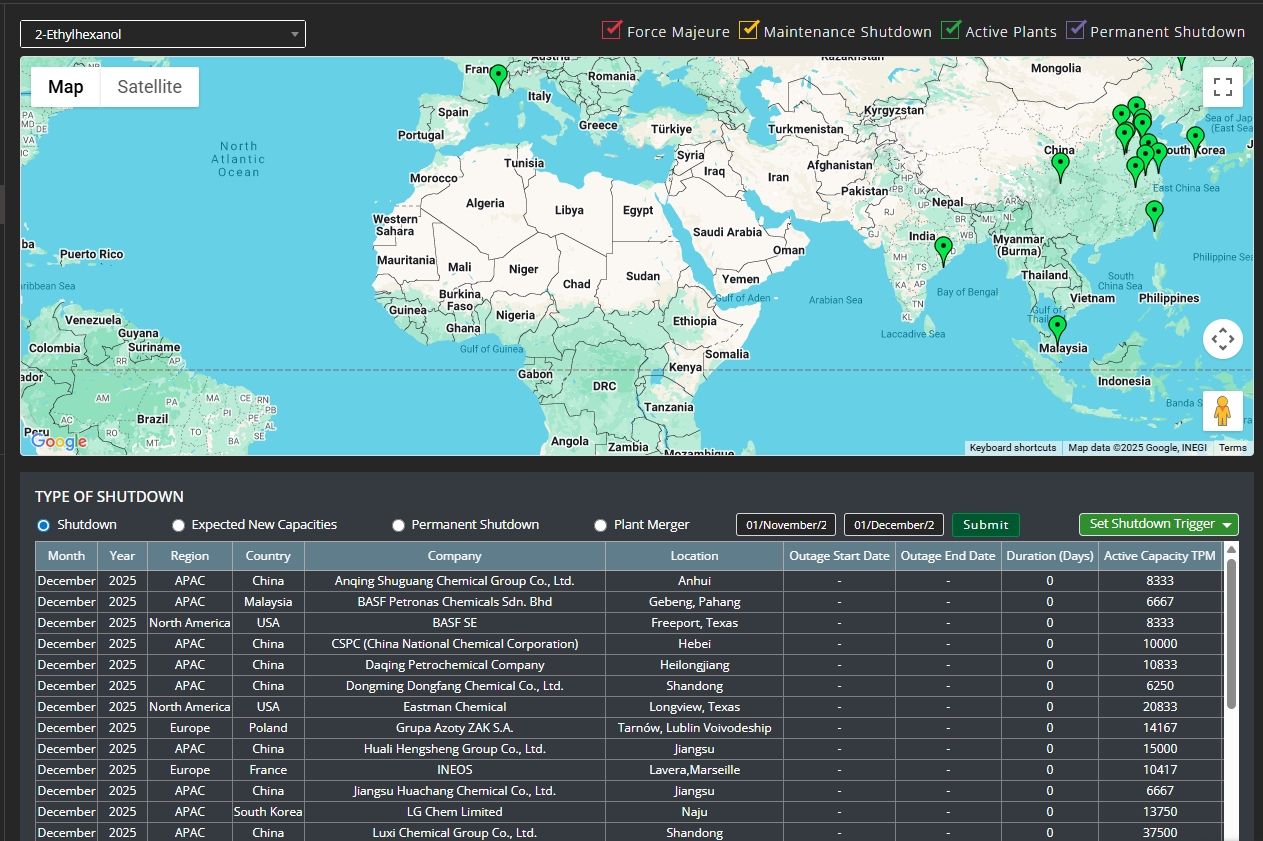Image resolution: width=1263 pixels, height=841 pixels.
Task: Click the shutdown table vertical scrollbar thumb
Action: (x=1231, y=633)
